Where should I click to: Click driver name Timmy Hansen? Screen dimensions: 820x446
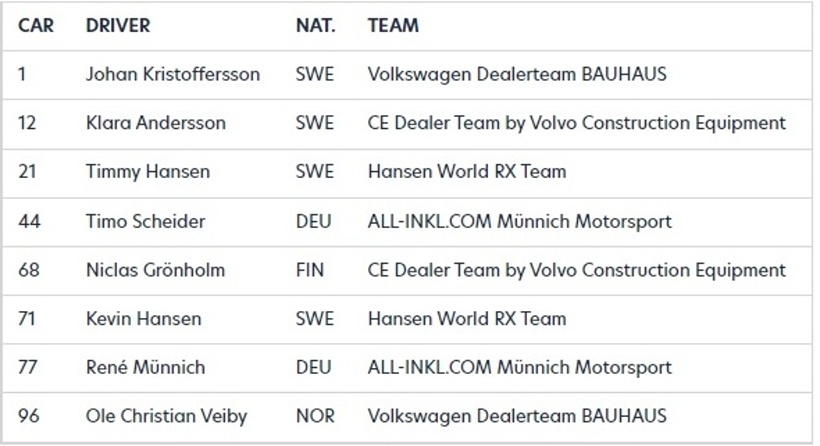(148, 171)
